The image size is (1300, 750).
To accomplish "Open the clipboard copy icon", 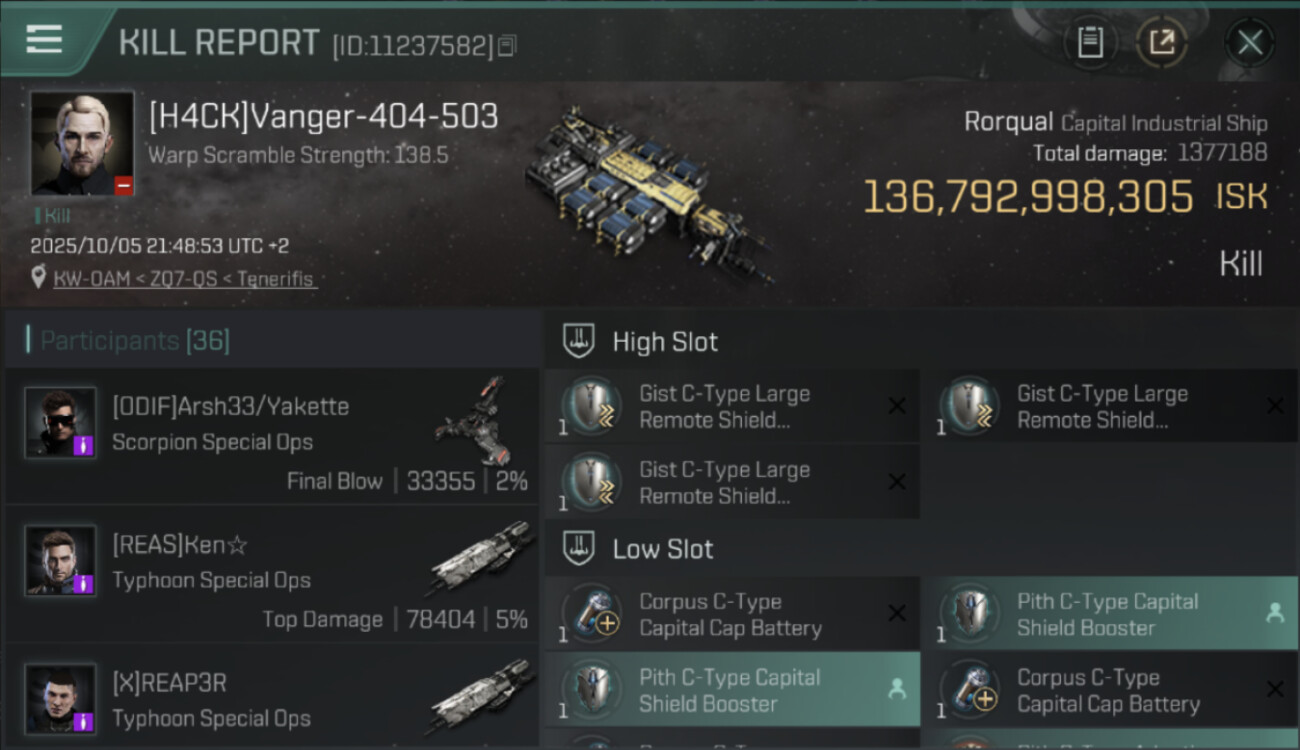I will tap(1090, 42).
